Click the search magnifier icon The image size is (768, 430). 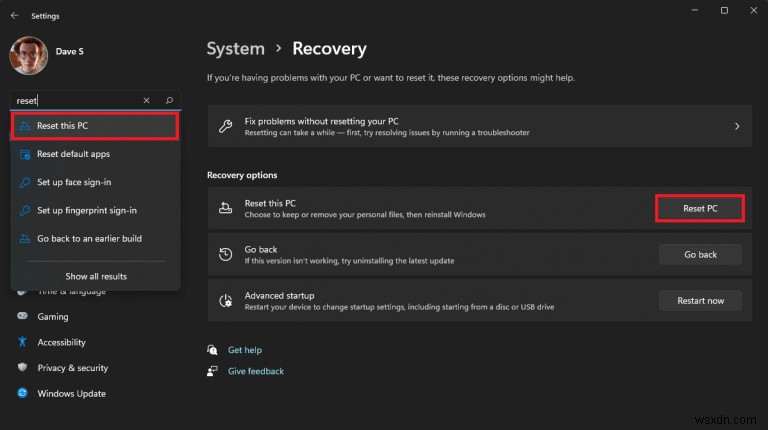tap(169, 100)
